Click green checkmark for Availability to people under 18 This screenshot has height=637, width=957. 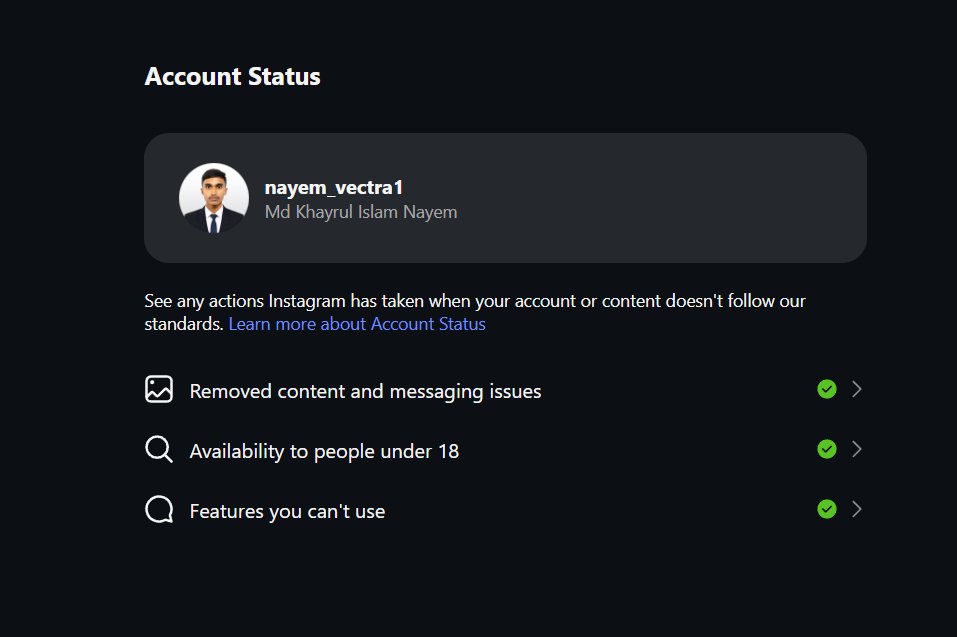tap(826, 449)
